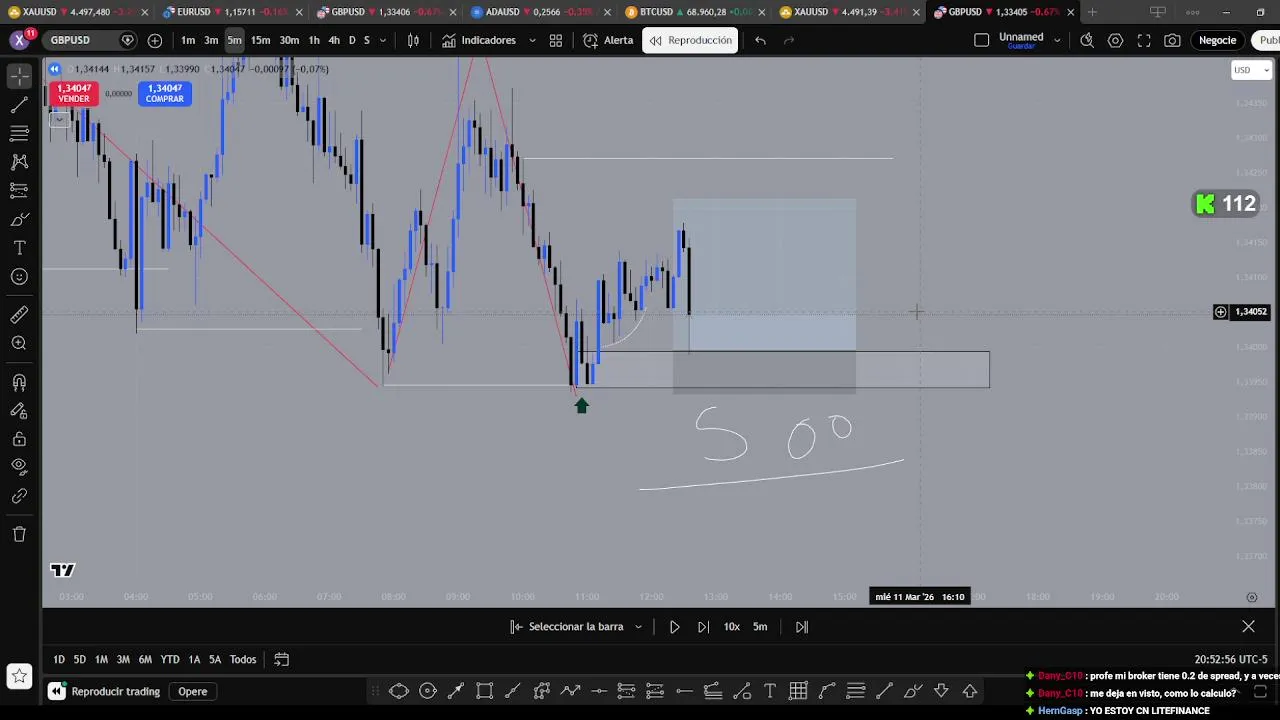The image size is (1280, 720).
Task: Open the layout selection square icon
Action: pyautogui.click(x=981, y=40)
